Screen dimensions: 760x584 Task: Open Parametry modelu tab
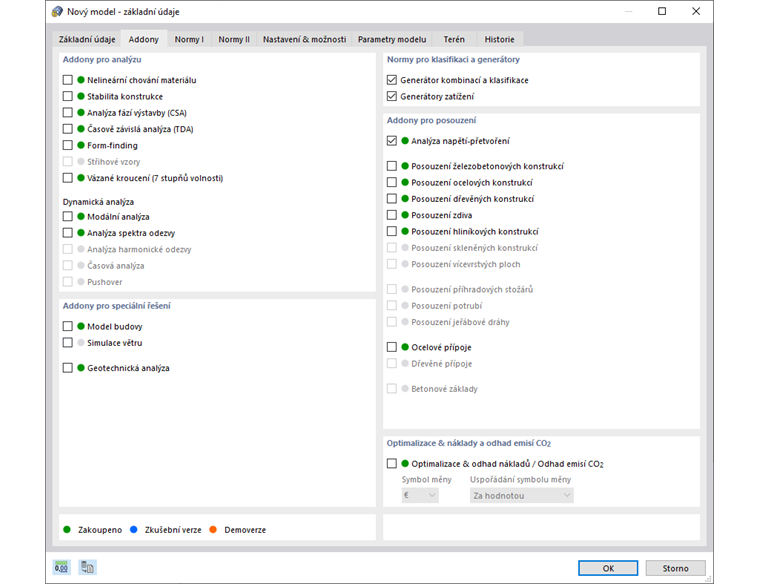point(392,39)
